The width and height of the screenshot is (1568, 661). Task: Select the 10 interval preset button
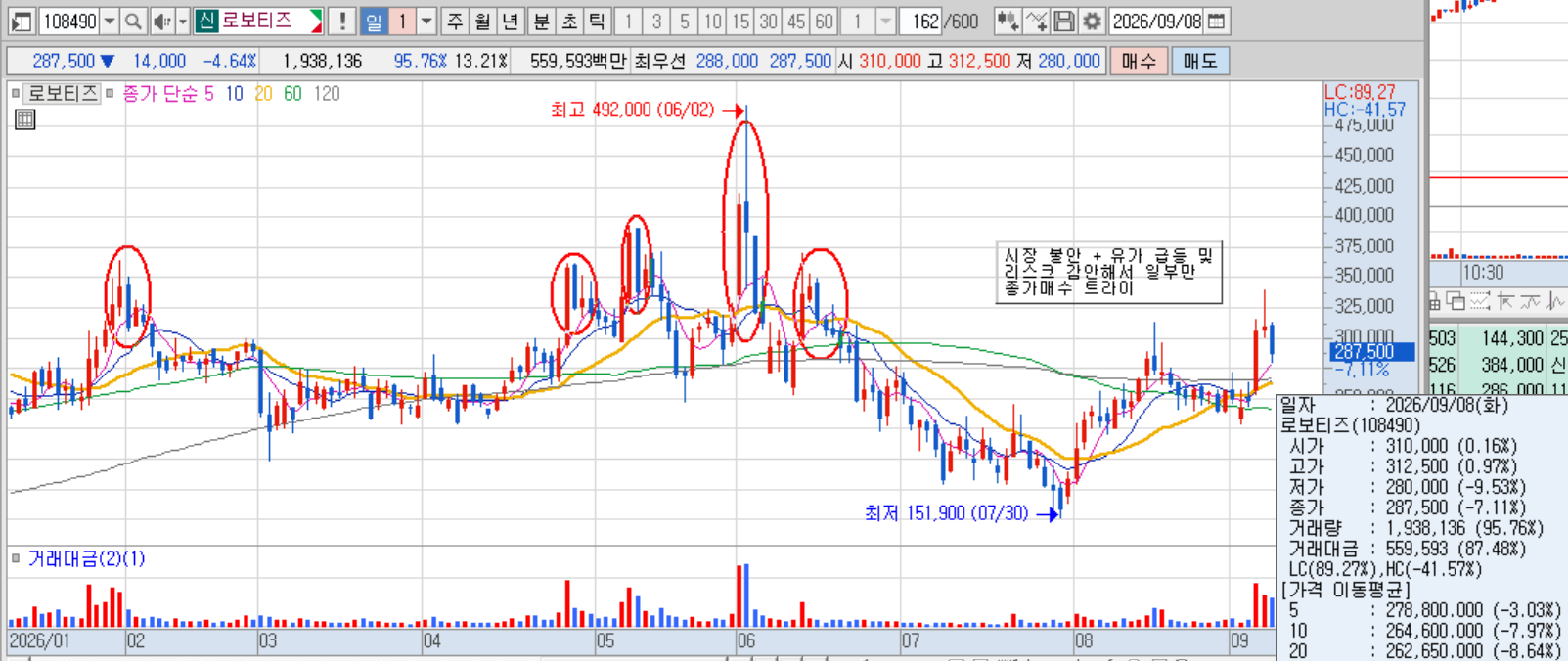713,21
